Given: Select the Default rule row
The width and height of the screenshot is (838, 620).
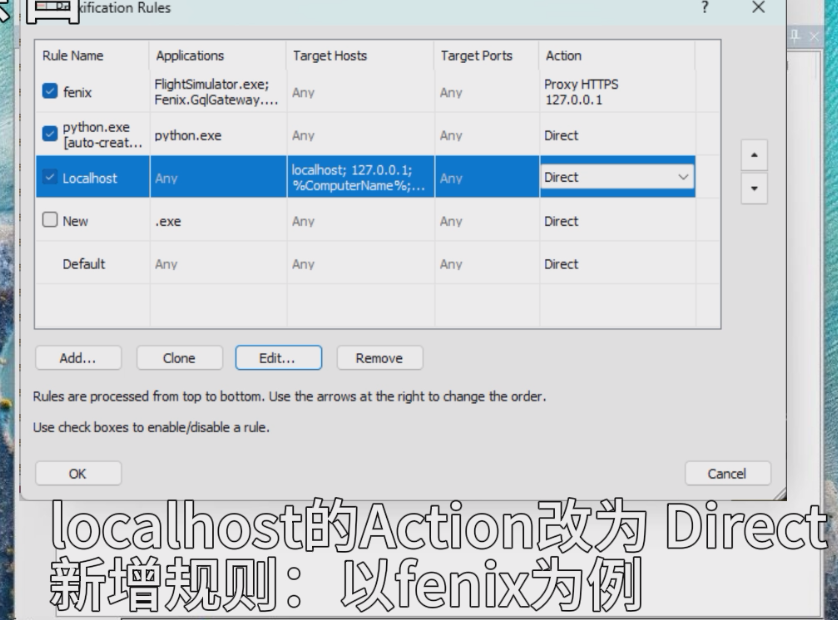Looking at the screenshot, I should tap(84, 264).
